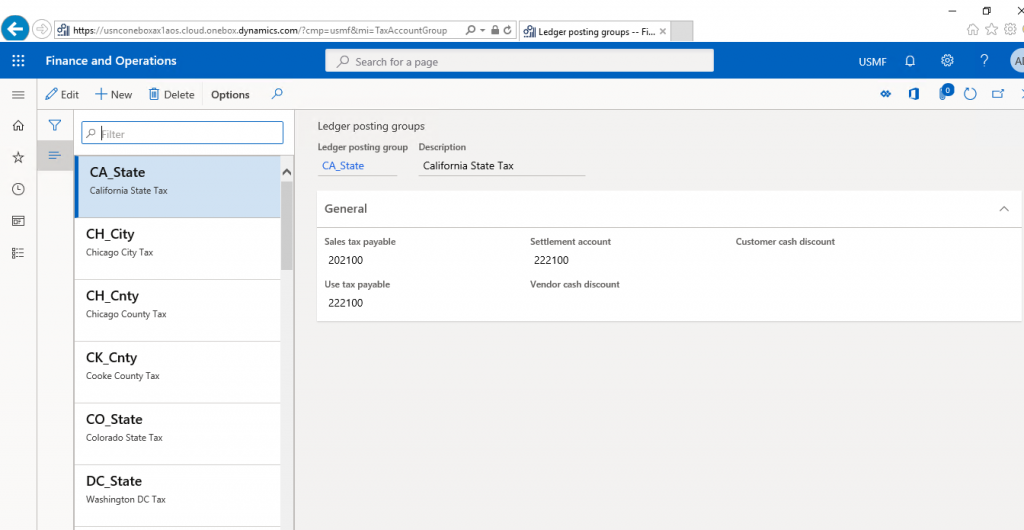Click Delete in the action pane
Screen dimensions: 1024x530
pyautogui.click(x=172, y=95)
